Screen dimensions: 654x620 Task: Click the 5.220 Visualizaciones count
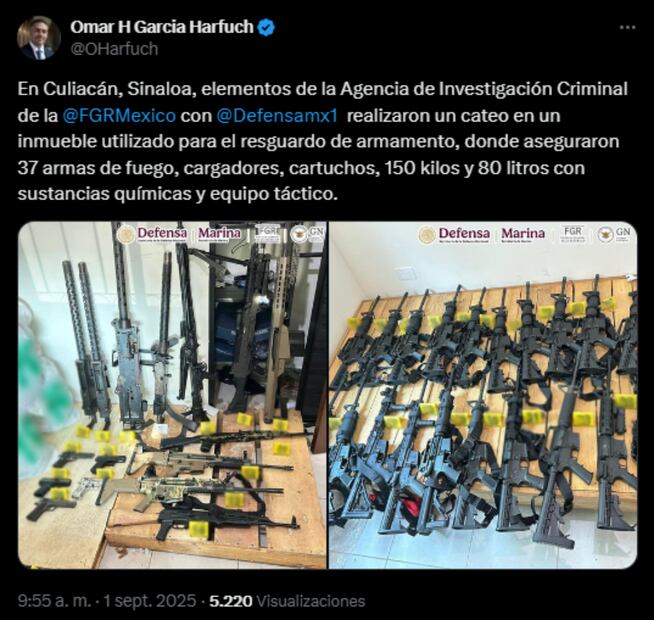click(287, 601)
